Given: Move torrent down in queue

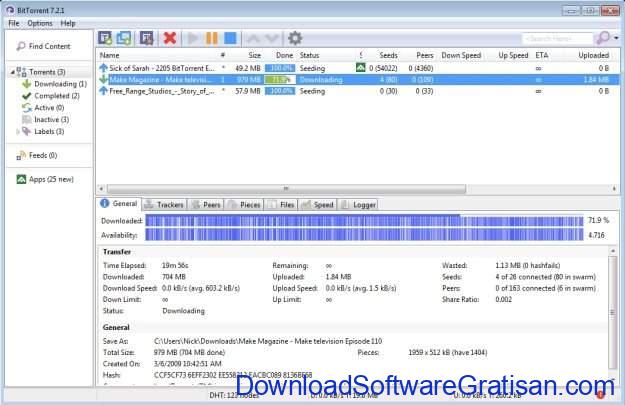Looking at the screenshot, I should [x=272, y=39].
